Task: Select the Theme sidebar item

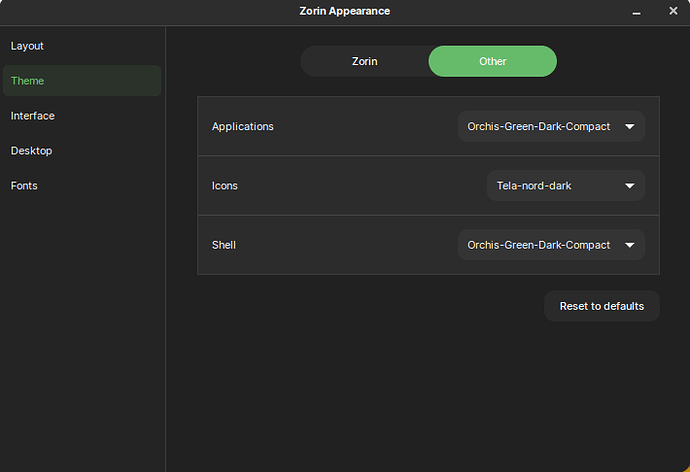Action: (x=82, y=80)
